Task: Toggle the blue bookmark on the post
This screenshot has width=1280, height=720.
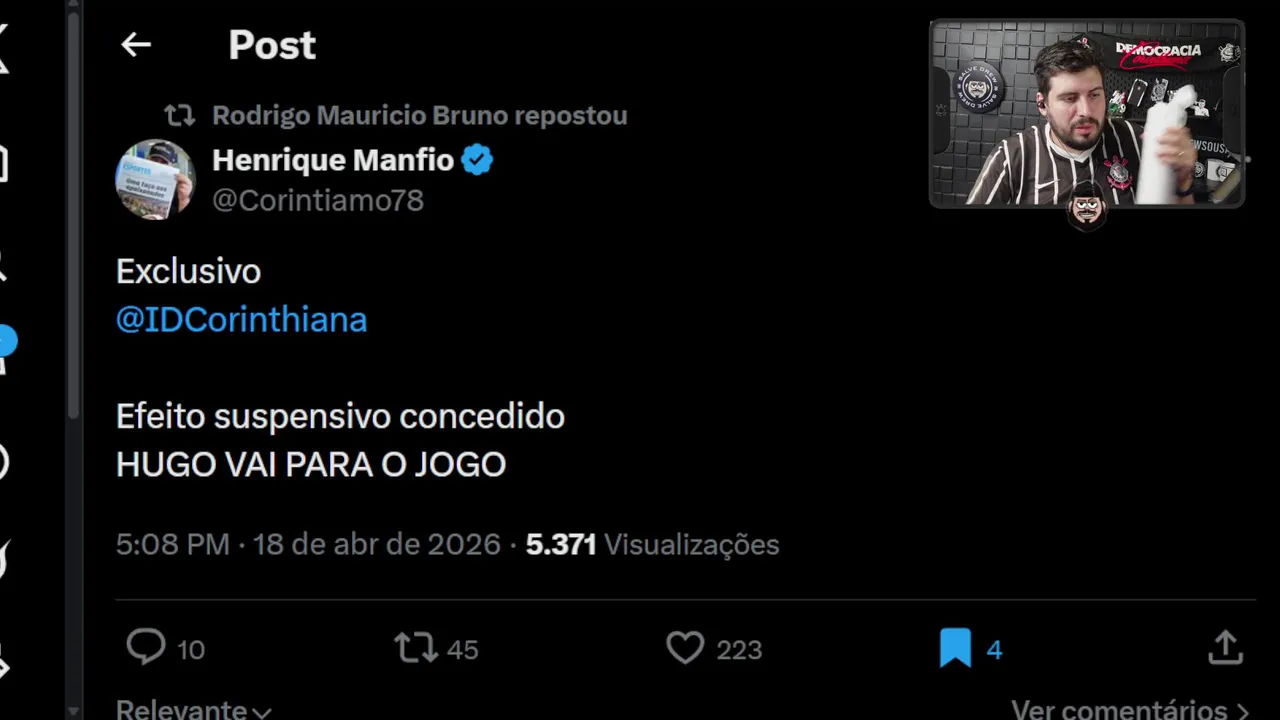Action: 955,648
